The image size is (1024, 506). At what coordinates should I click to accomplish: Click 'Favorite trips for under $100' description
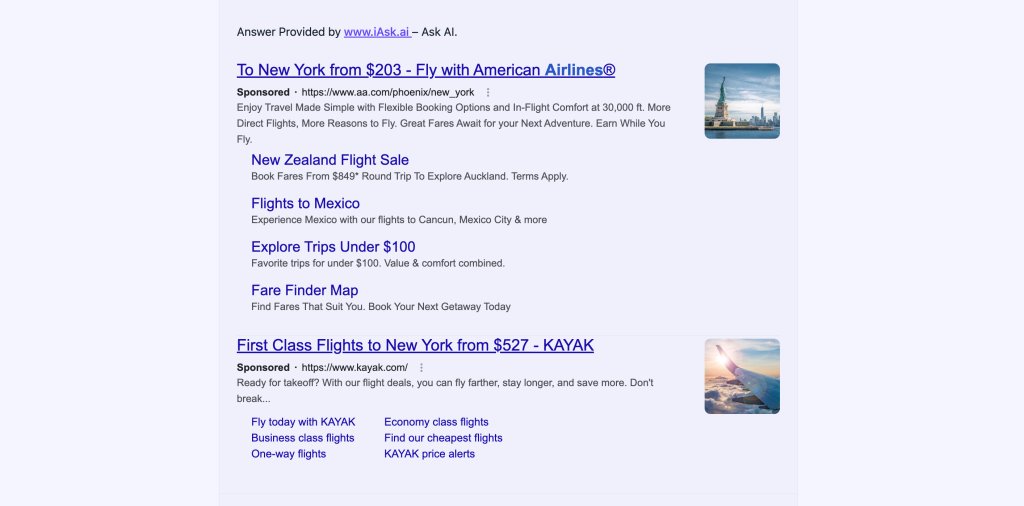coord(378,263)
